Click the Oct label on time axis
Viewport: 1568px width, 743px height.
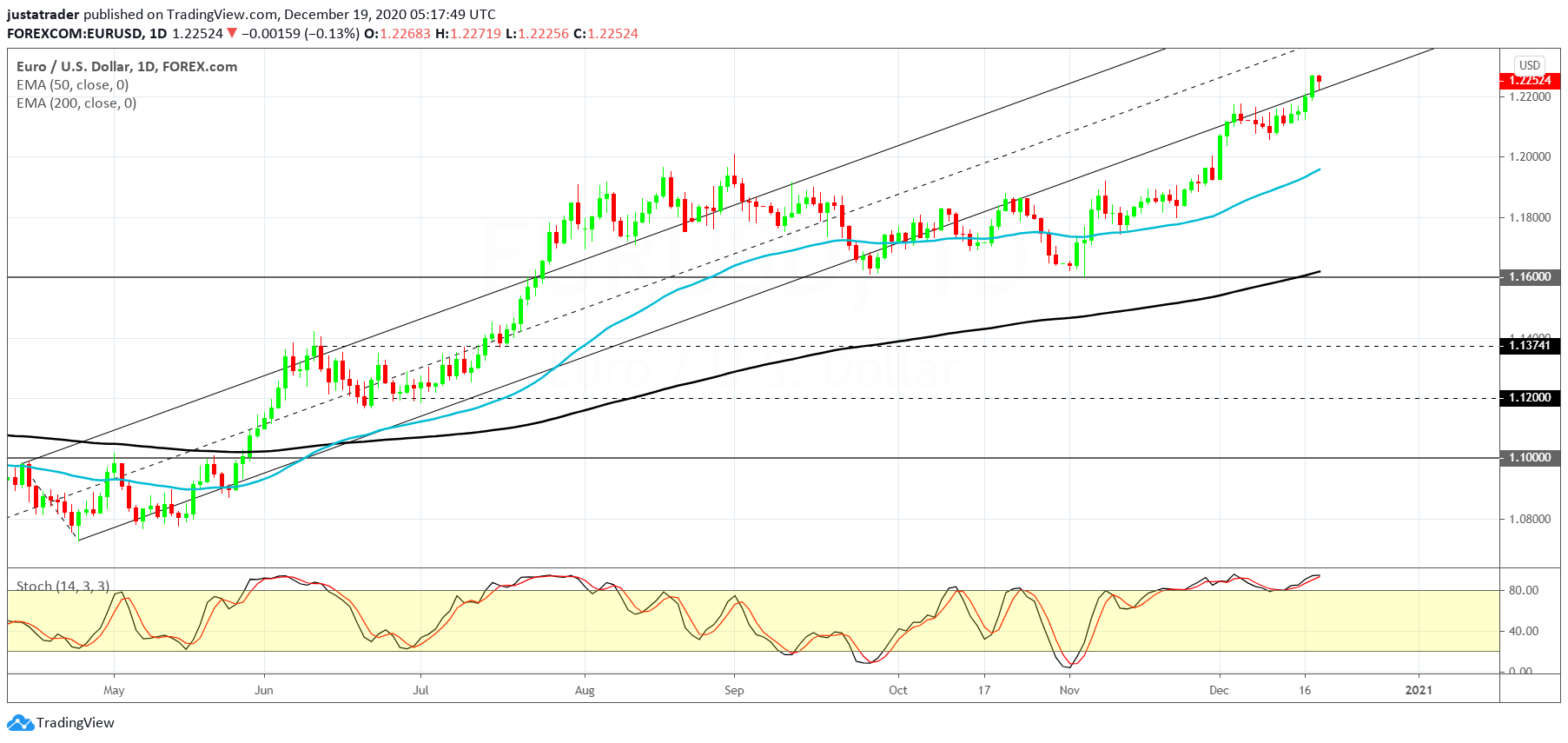point(898,691)
